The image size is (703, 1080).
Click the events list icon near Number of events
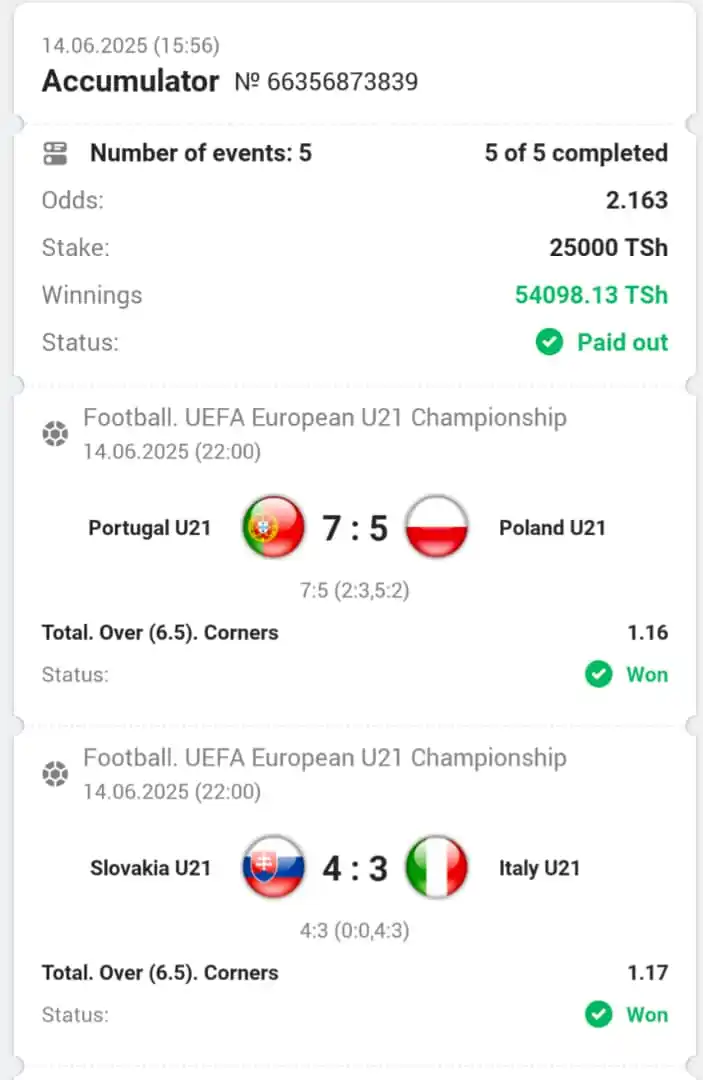[55, 153]
